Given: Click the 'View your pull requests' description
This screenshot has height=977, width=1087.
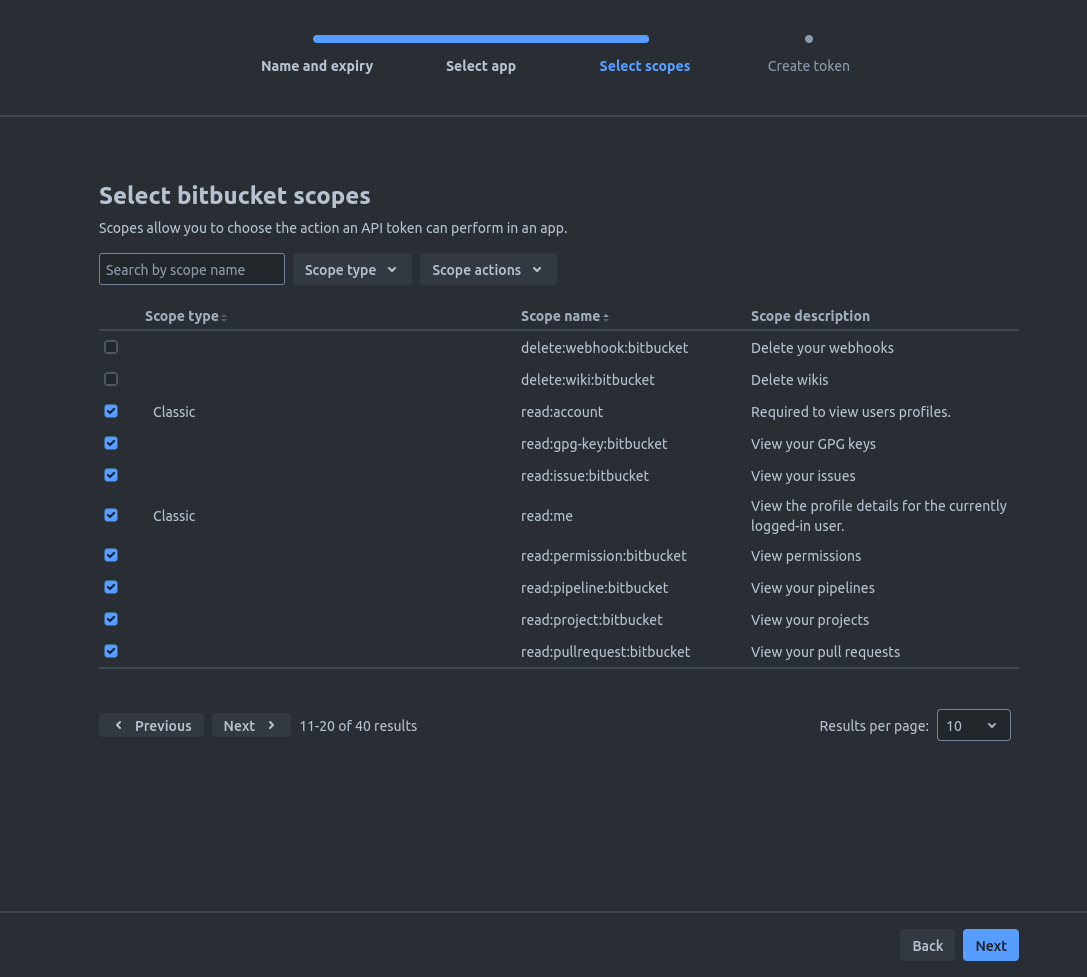Looking at the screenshot, I should 826,652.
